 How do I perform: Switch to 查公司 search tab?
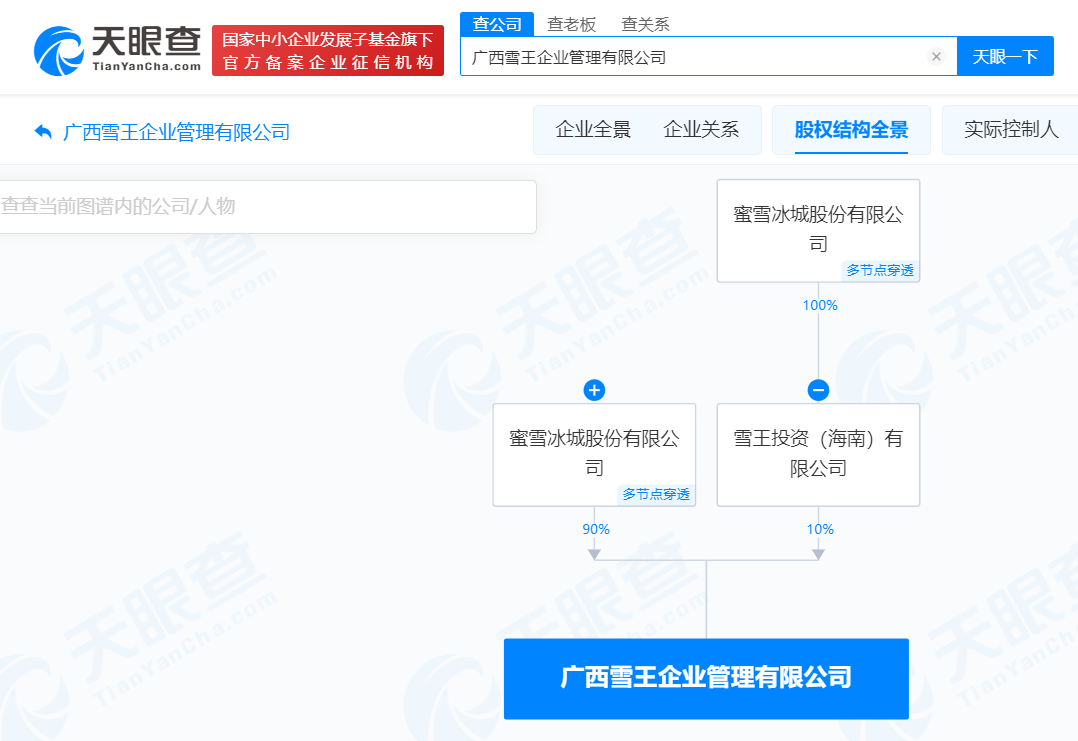click(x=497, y=24)
